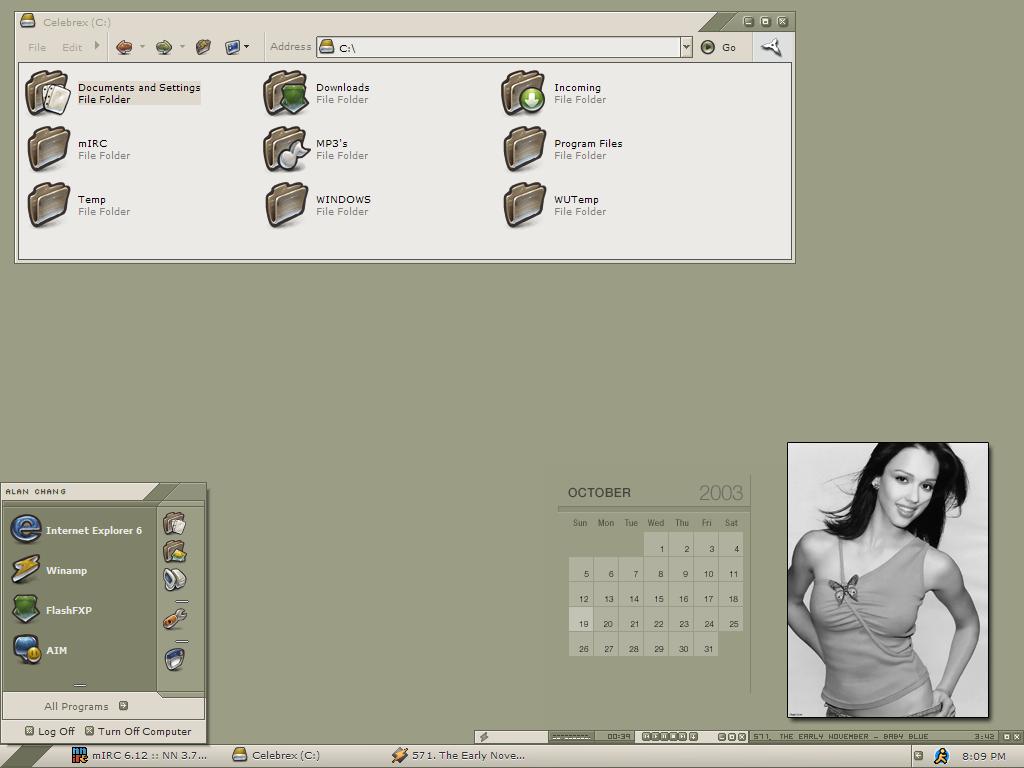Image resolution: width=1024 pixels, height=768 pixels.
Task: Expand the Address bar dropdown
Action: 686,47
